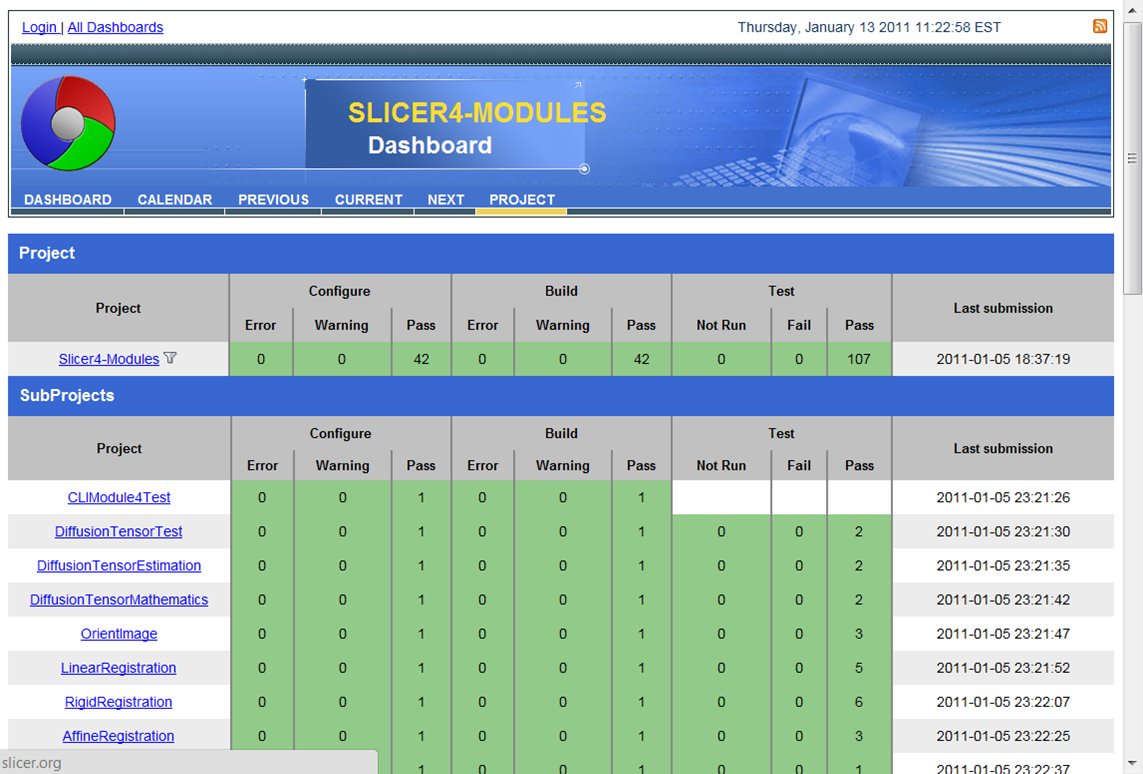Open the CALENDAR tab
Screen dimensions: 1143x774
pyautogui.click(x=174, y=199)
